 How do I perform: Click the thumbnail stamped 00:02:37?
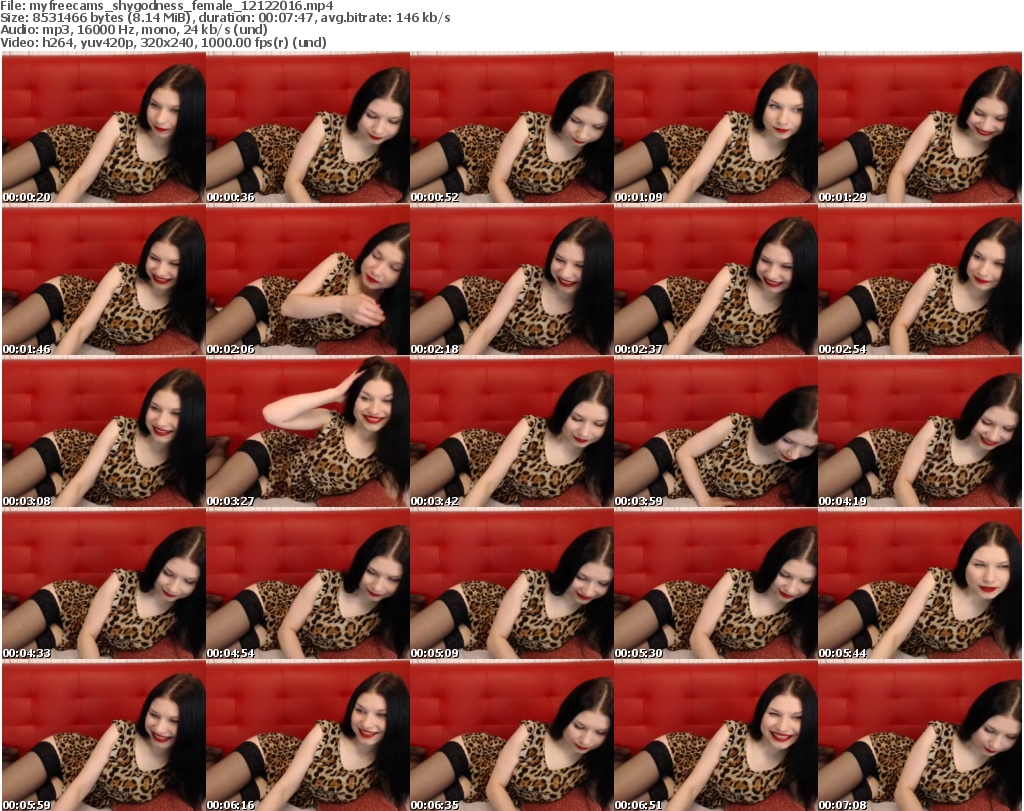716,279
